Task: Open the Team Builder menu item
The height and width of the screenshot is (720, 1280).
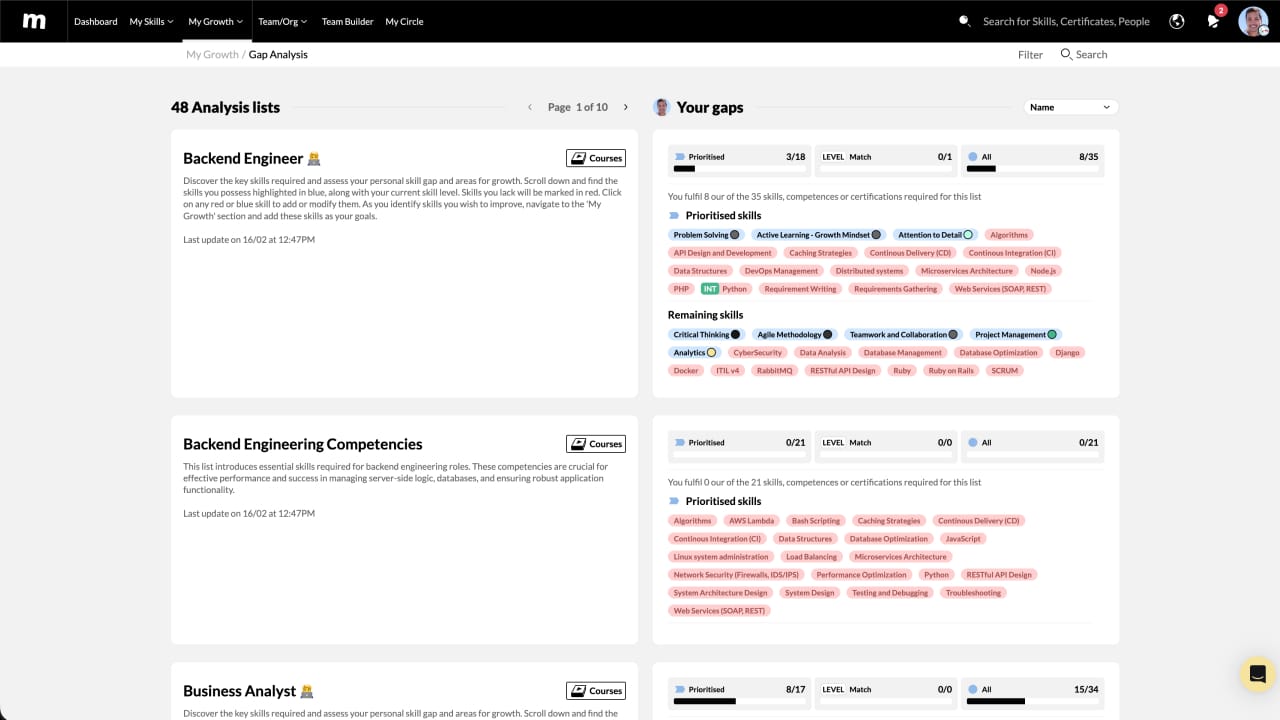Action: [347, 21]
